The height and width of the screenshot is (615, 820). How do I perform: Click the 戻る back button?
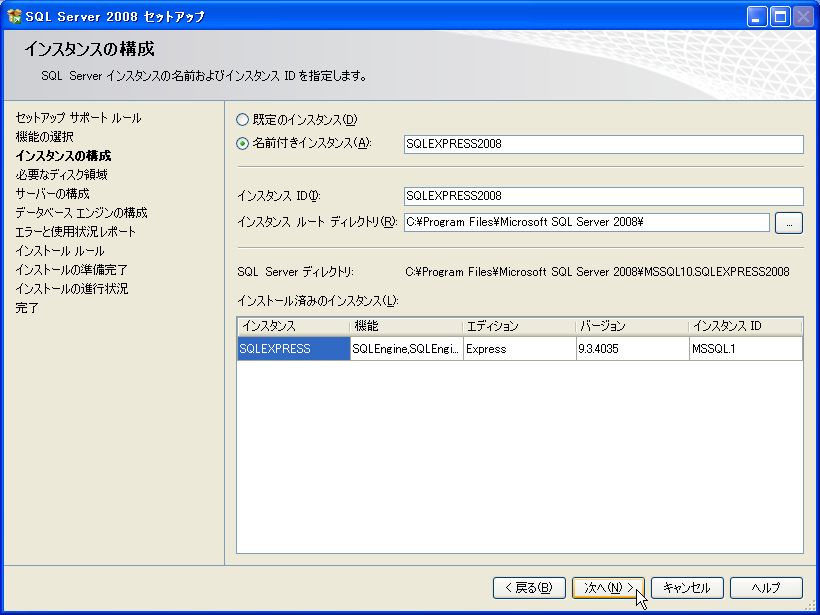[529, 588]
